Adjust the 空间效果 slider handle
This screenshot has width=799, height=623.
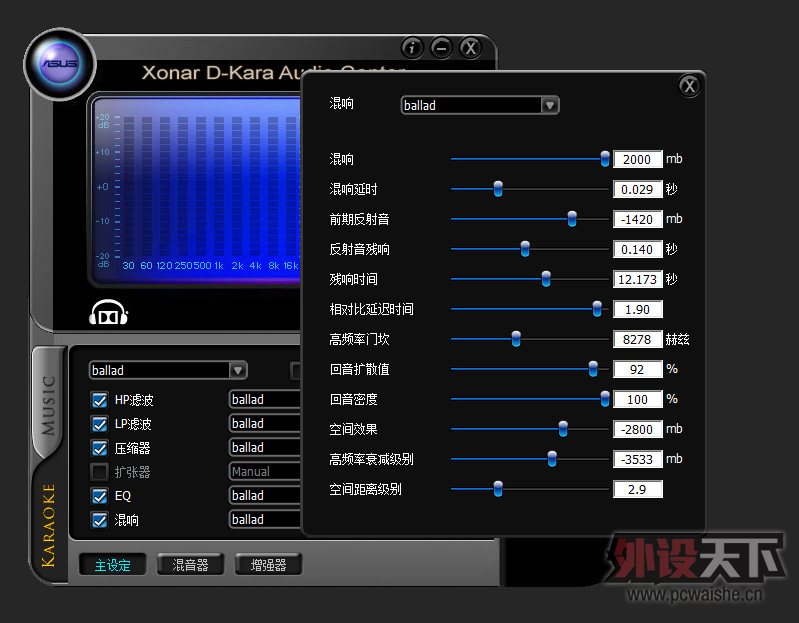click(x=563, y=429)
